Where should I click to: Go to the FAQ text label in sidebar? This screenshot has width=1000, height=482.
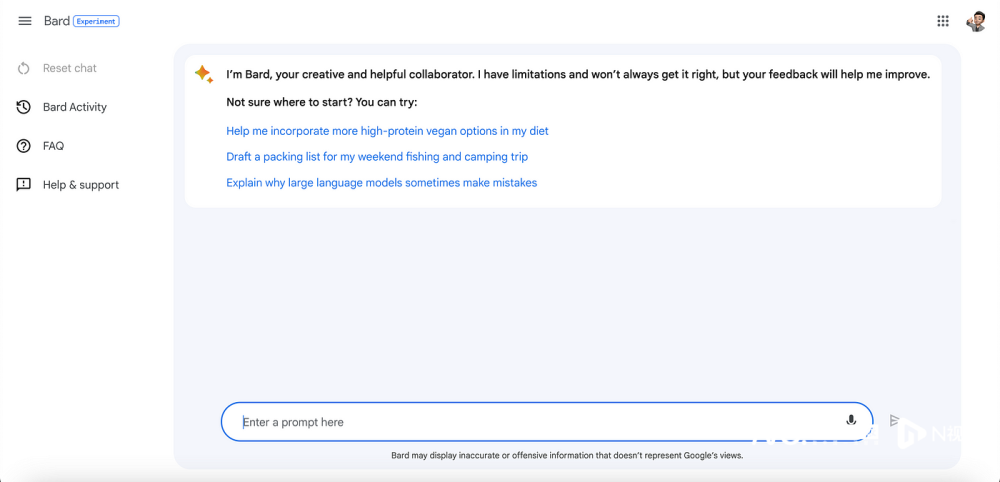[x=53, y=146]
